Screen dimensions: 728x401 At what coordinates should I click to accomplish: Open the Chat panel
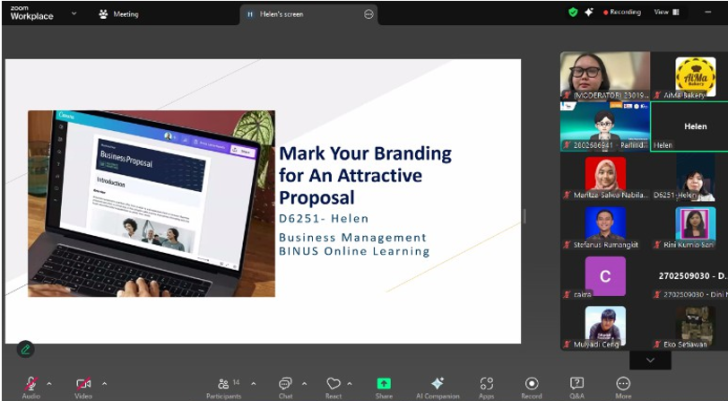coord(285,384)
